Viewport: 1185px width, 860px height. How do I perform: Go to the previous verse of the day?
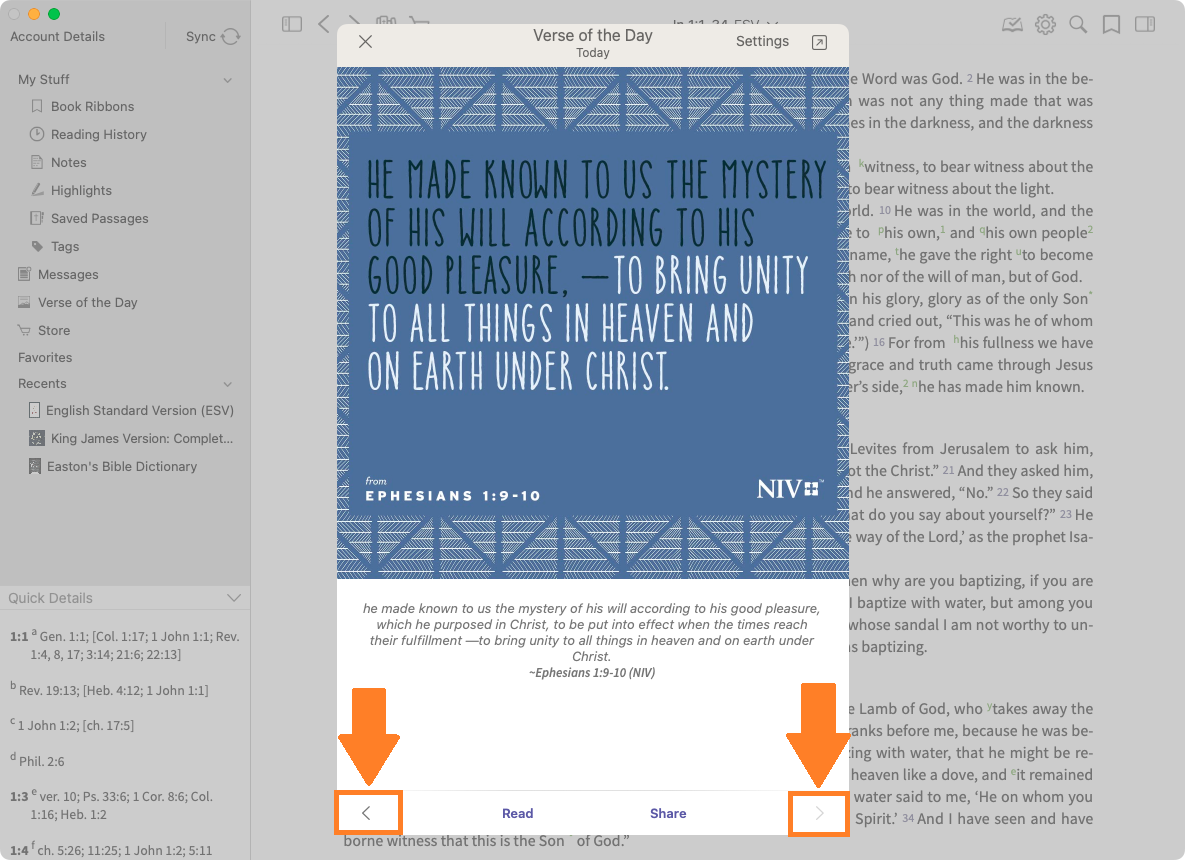366,813
